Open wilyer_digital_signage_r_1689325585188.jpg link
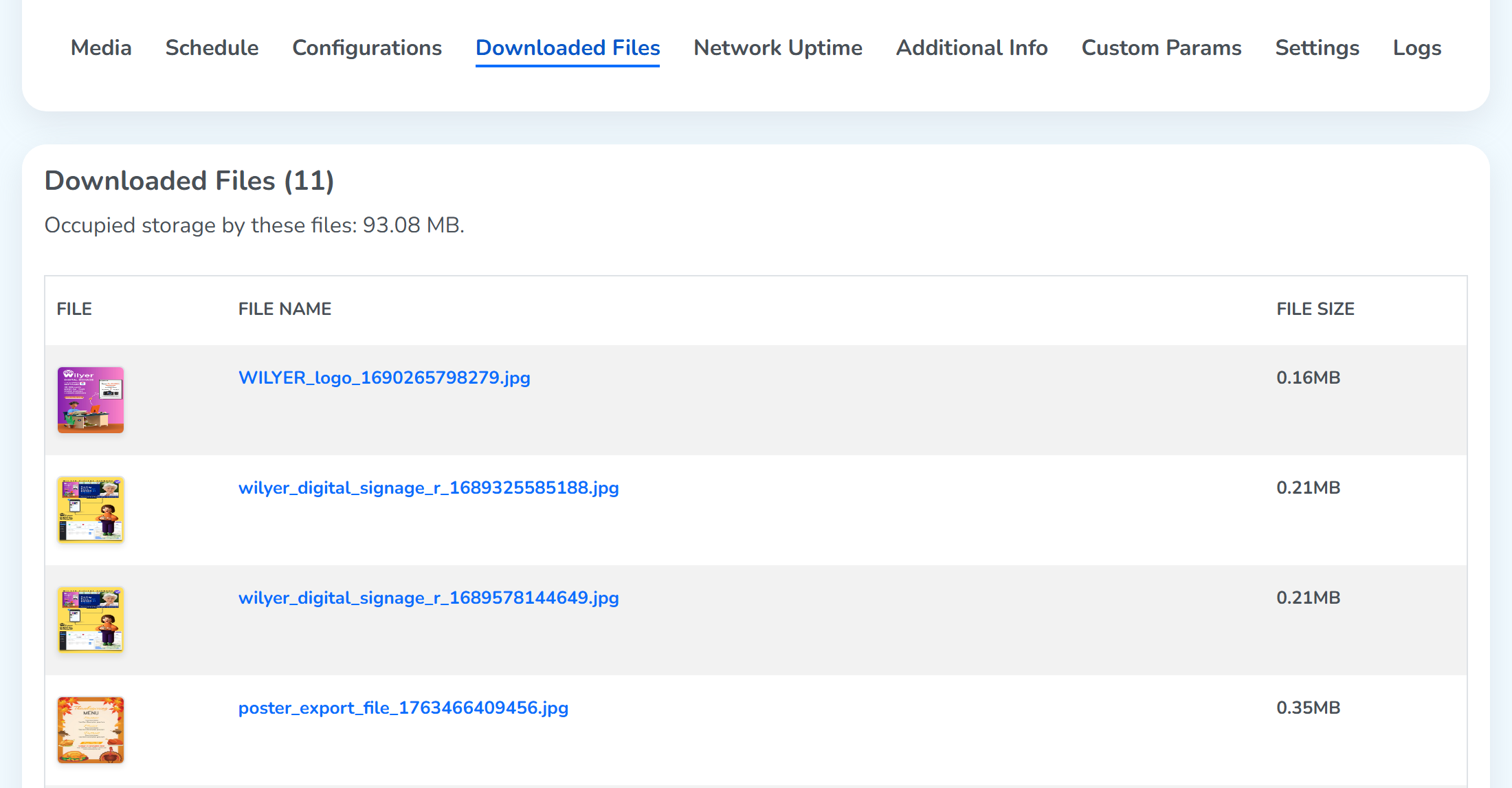The width and height of the screenshot is (1512, 788). (x=429, y=488)
